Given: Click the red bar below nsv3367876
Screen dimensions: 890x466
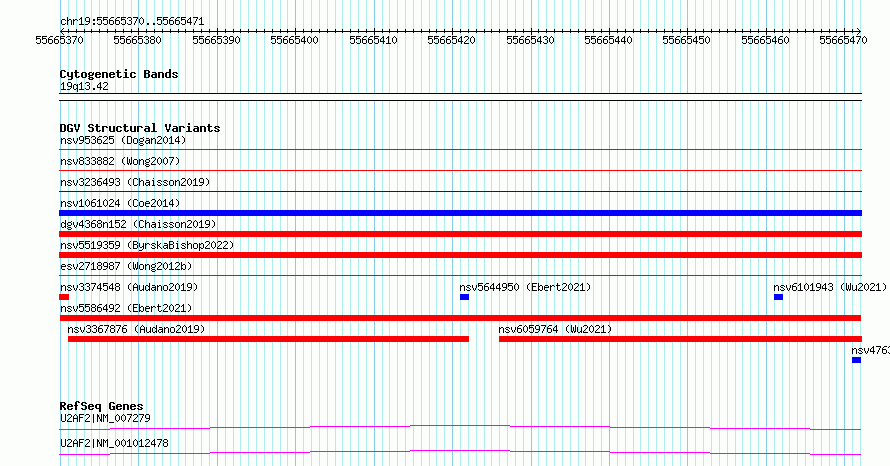Looking at the screenshot, I should pos(268,339).
